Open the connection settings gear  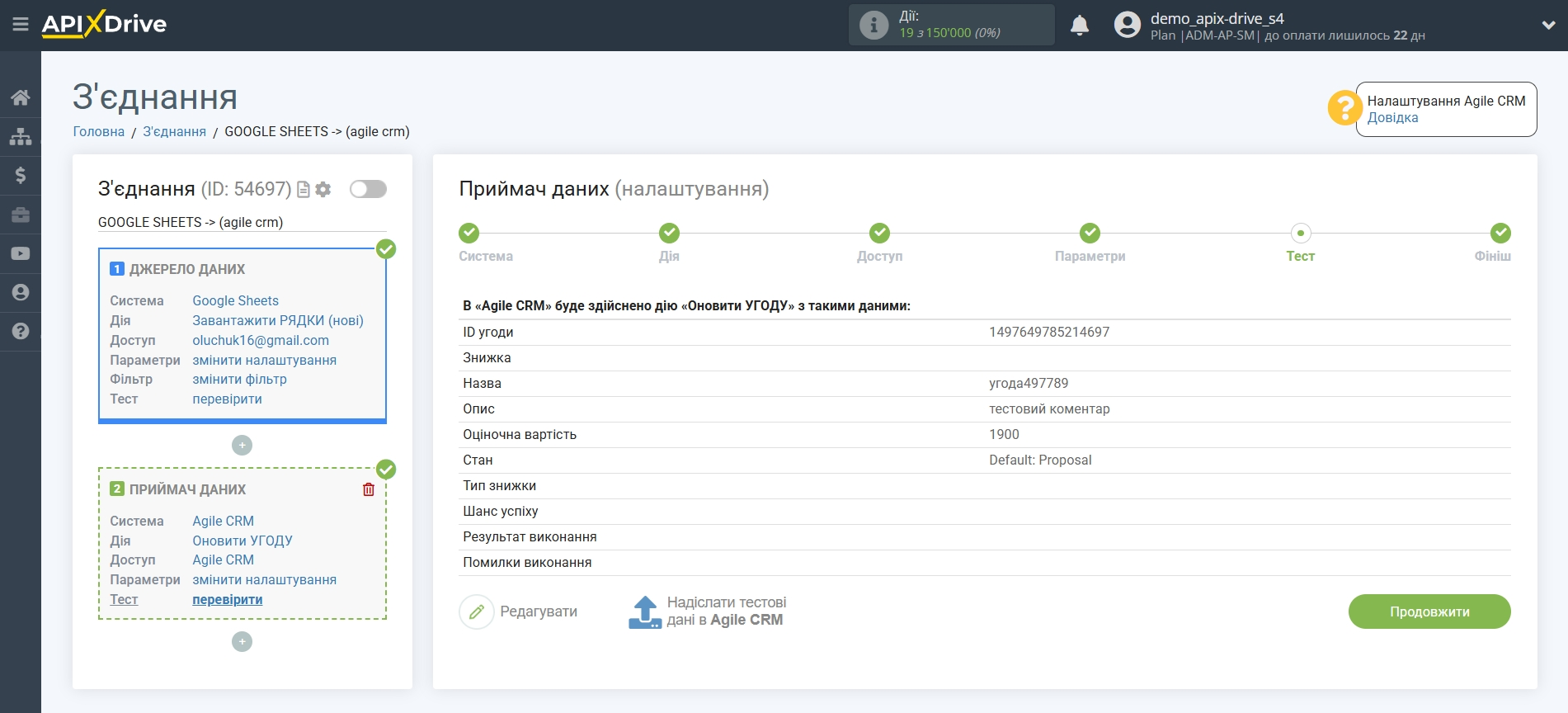[x=323, y=190]
